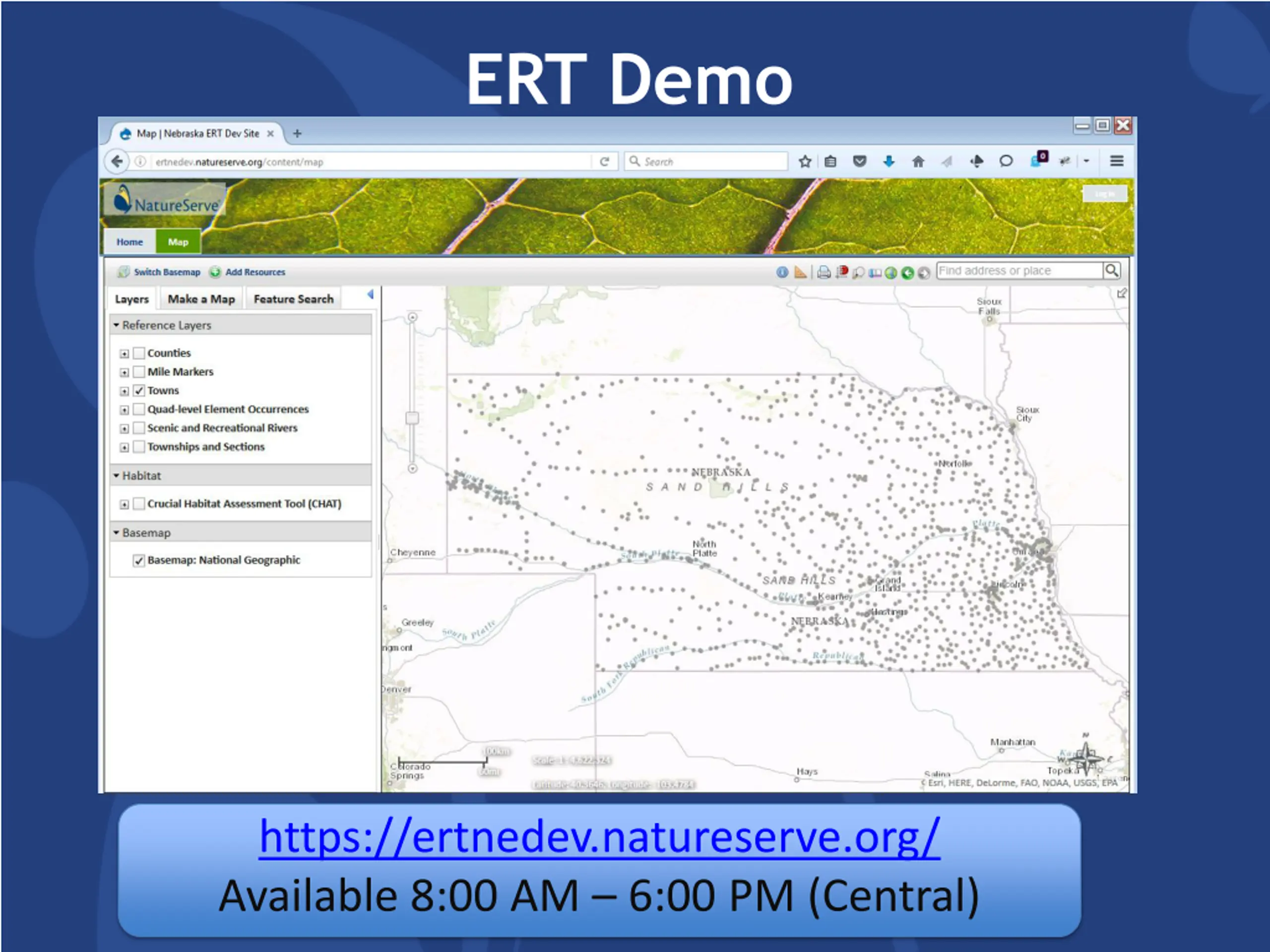Open the Feature Search tab

click(293, 299)
